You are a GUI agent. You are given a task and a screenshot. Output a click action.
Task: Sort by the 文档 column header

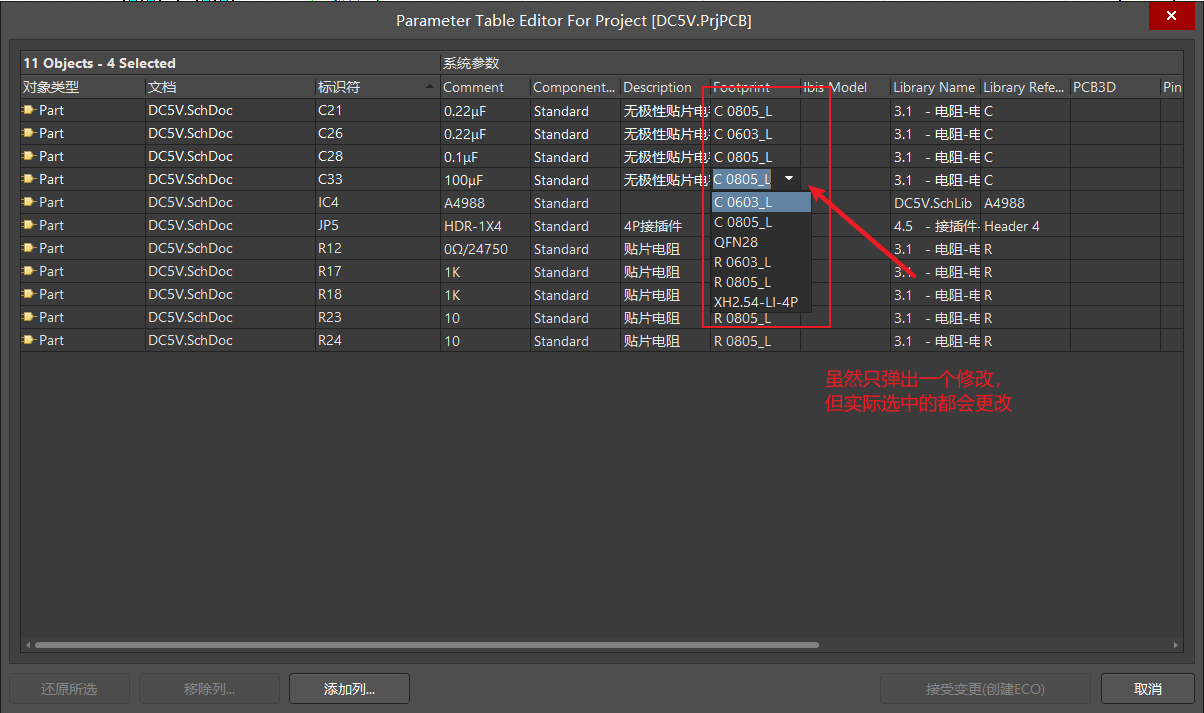[x=230, y=87]
